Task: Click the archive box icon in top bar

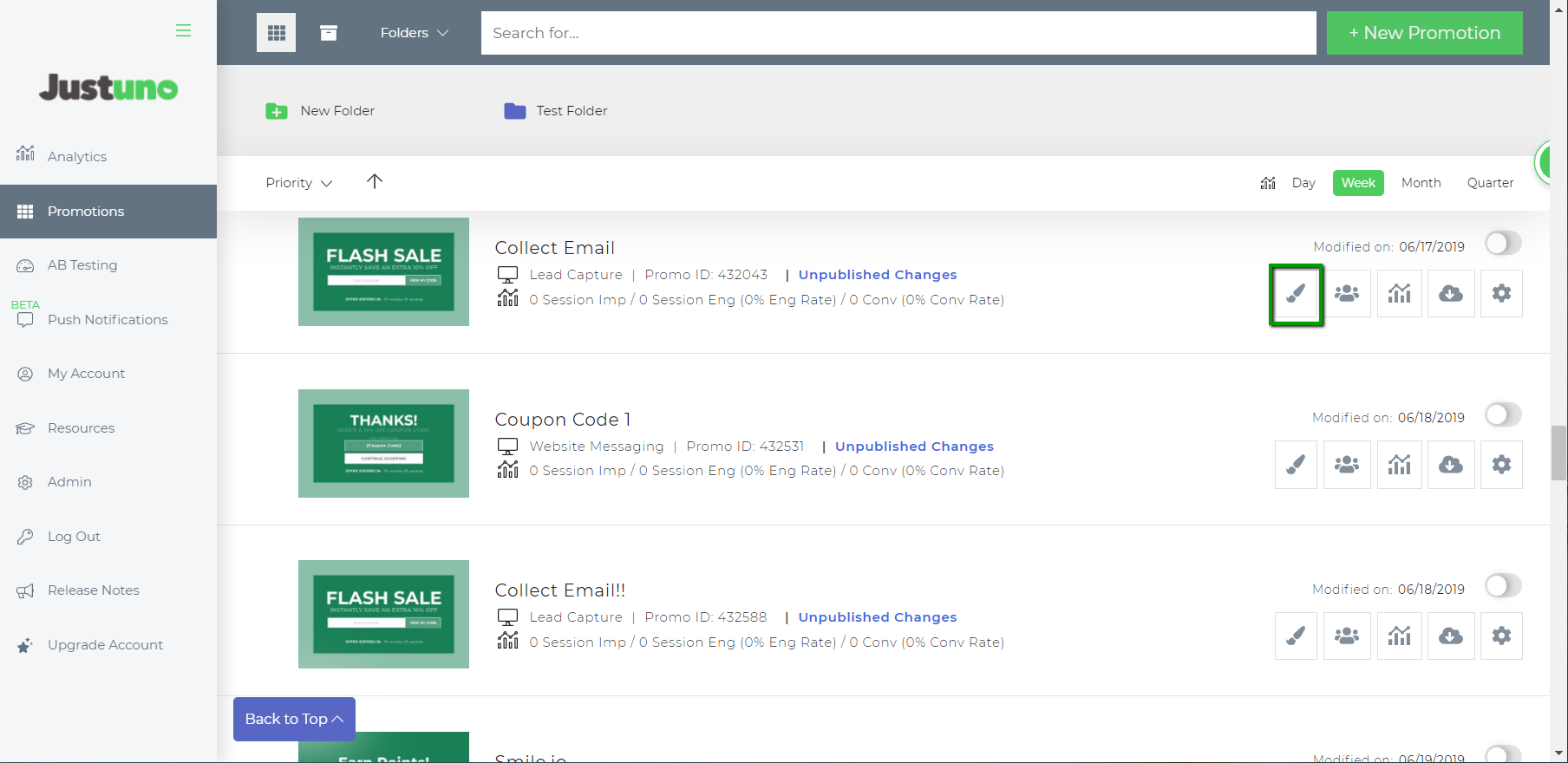Action: (x=329, y=33)
